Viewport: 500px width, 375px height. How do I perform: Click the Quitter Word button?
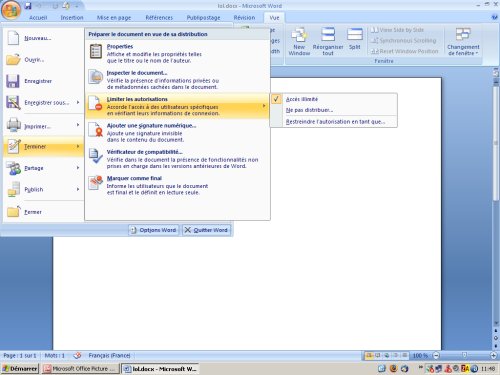coord(206,230)
